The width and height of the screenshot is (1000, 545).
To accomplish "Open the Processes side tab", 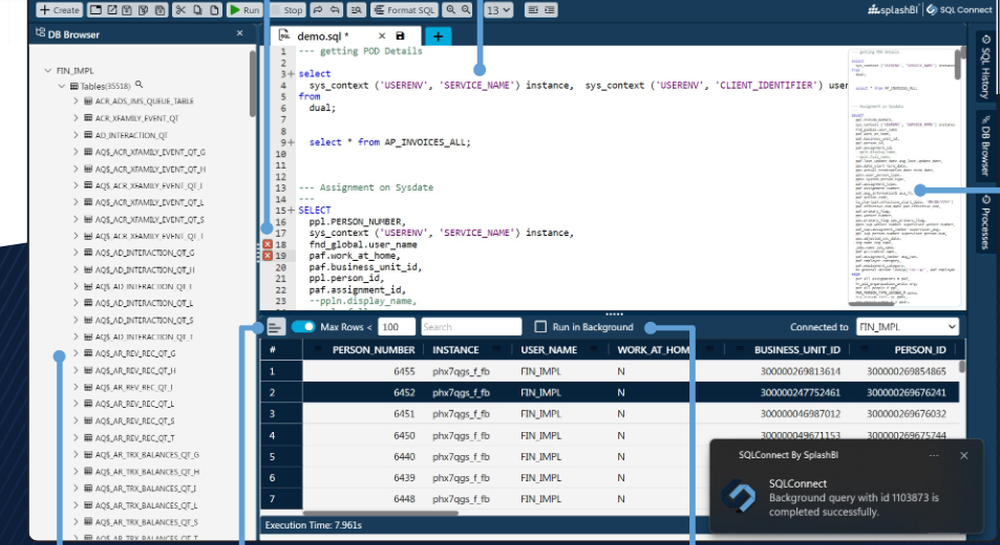I will pyautogui.click(x=985, y=221).
